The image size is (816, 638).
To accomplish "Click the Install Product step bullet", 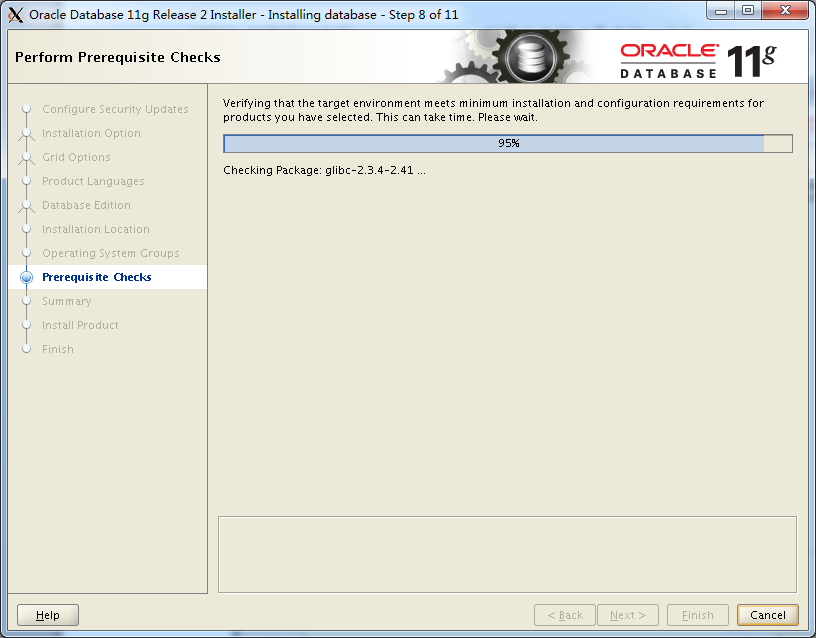I will (27, 325).
